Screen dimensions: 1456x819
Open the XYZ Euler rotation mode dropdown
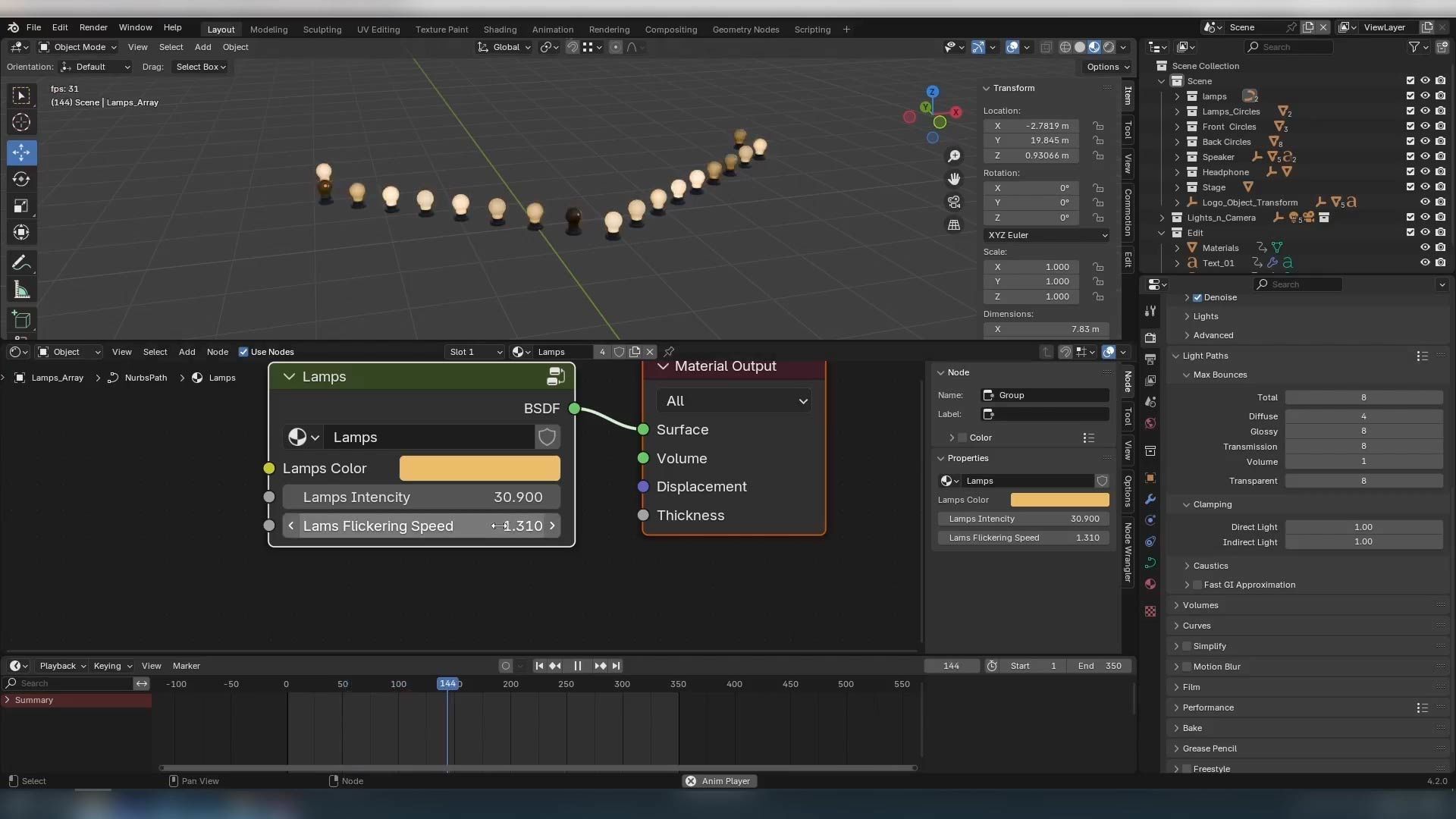point(1046,235)
